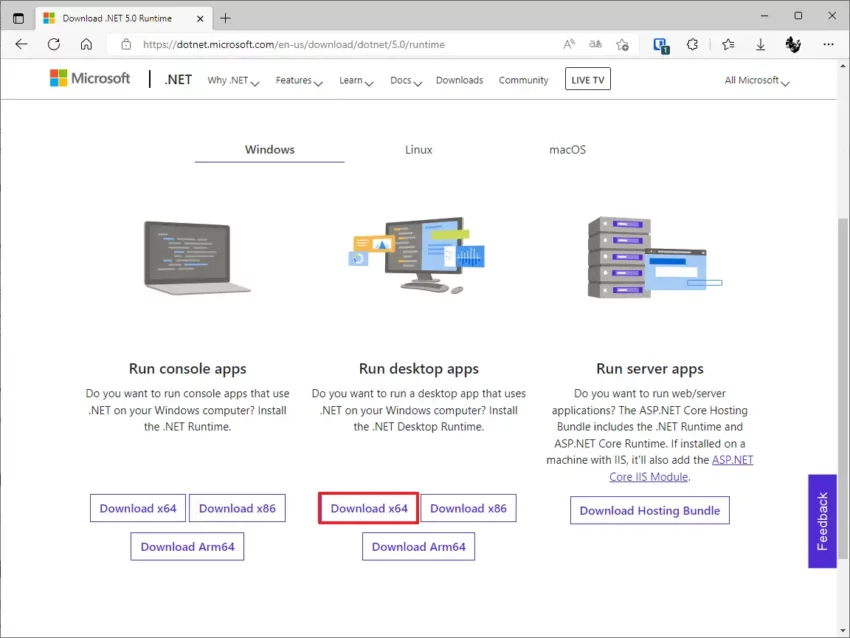Minimize the browser window
The height and width of the screenshot is (638, 850).
coord(764,16)
